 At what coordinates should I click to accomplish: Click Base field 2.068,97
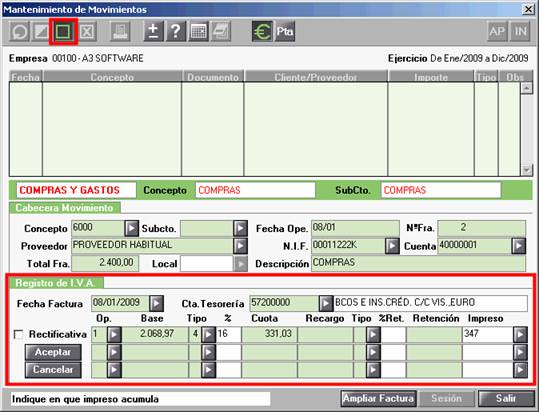click(x=155, y=334)
